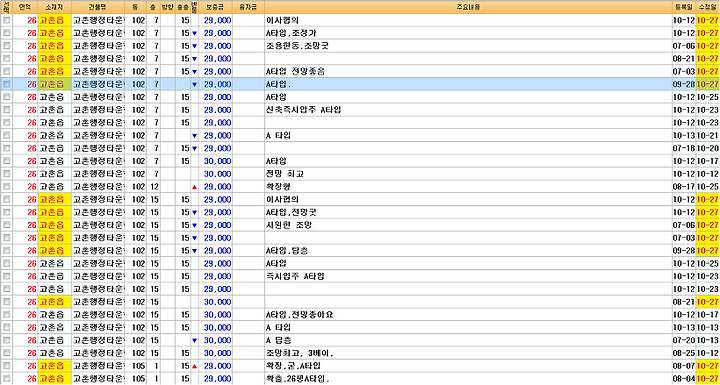Select the 즉시입주 A타입 description cell

pos(468,277)
